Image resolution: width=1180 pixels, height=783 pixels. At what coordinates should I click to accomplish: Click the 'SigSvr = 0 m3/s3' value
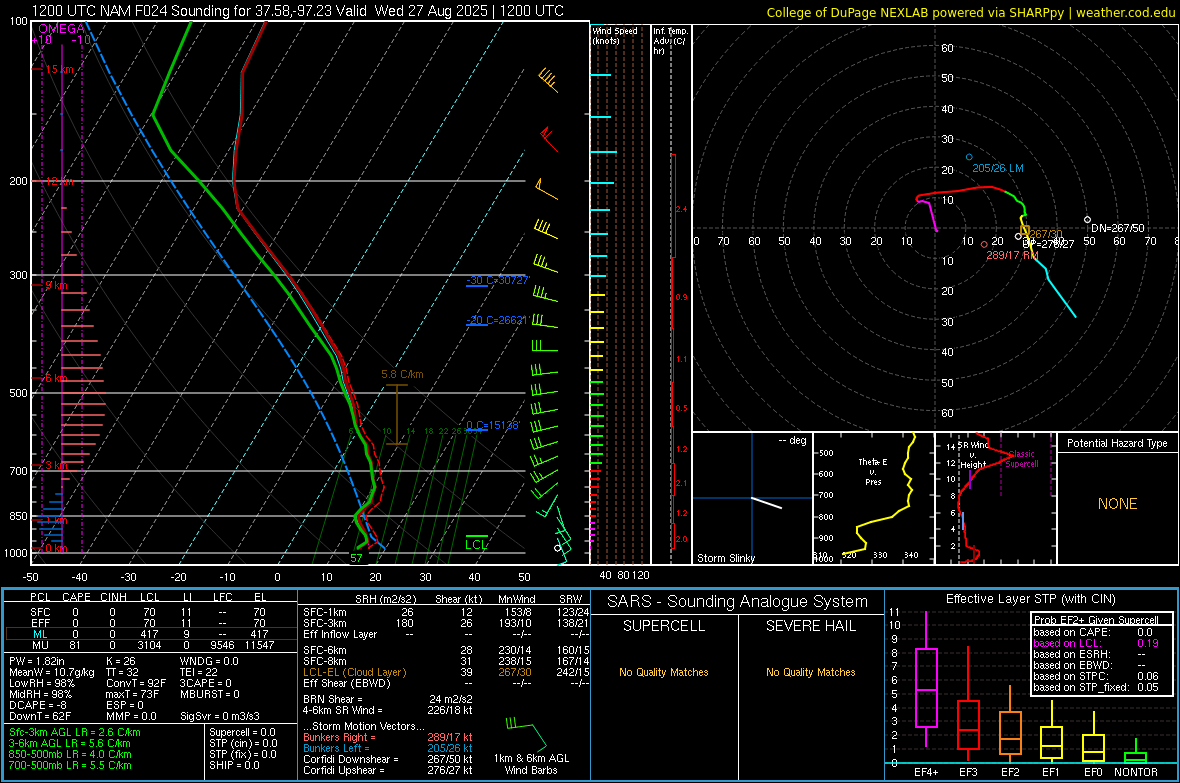click(x=220, y=716)
